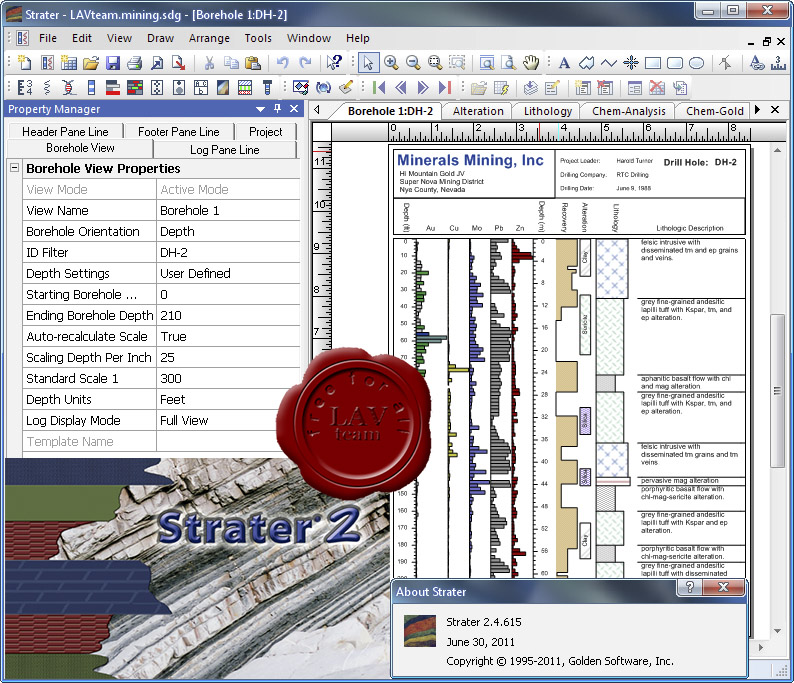Switch to the Alteration tab
The image size is (794, 683).
click(478, 111)
